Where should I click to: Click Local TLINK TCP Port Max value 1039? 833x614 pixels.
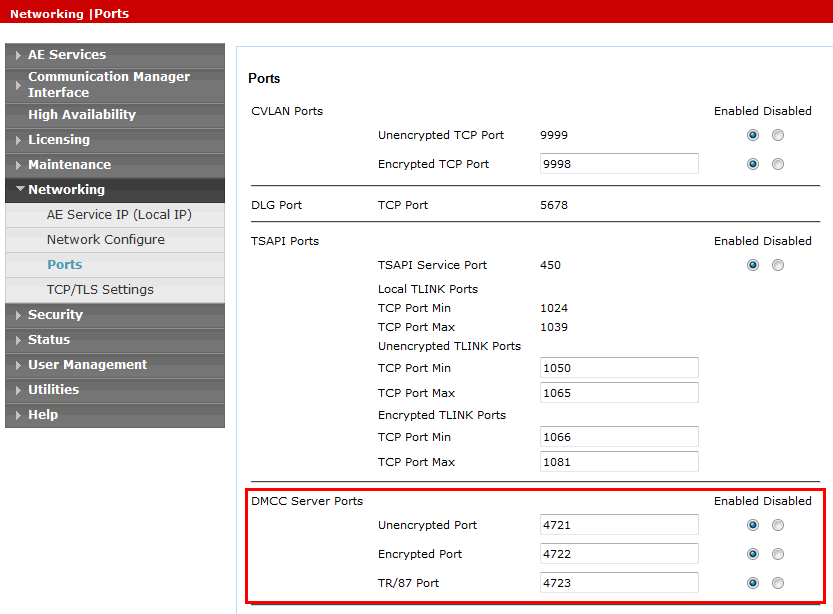tap(554, 327)
